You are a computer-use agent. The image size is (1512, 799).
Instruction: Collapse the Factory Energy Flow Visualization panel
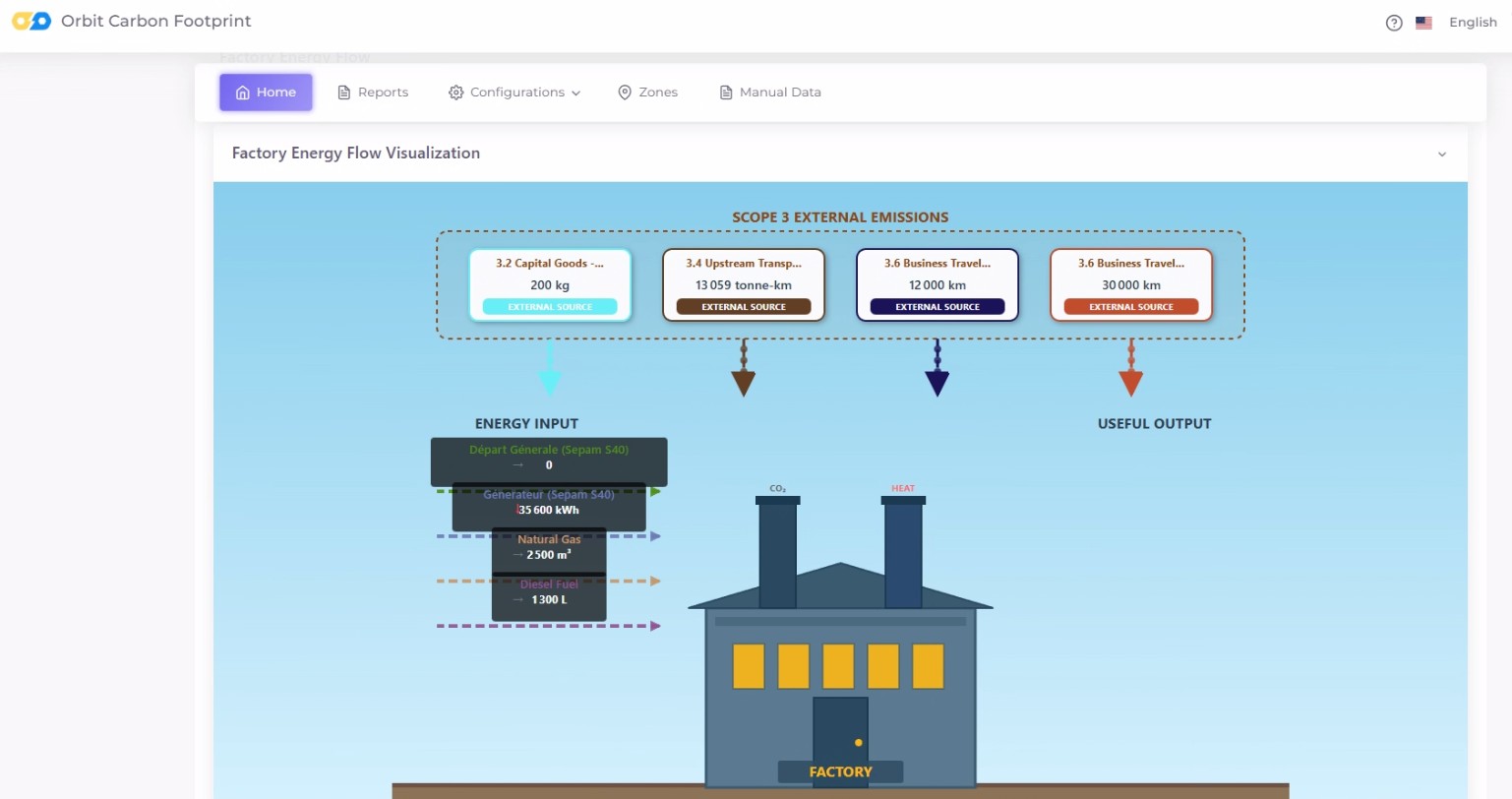pyautogui.click(x=1441, y=154)
